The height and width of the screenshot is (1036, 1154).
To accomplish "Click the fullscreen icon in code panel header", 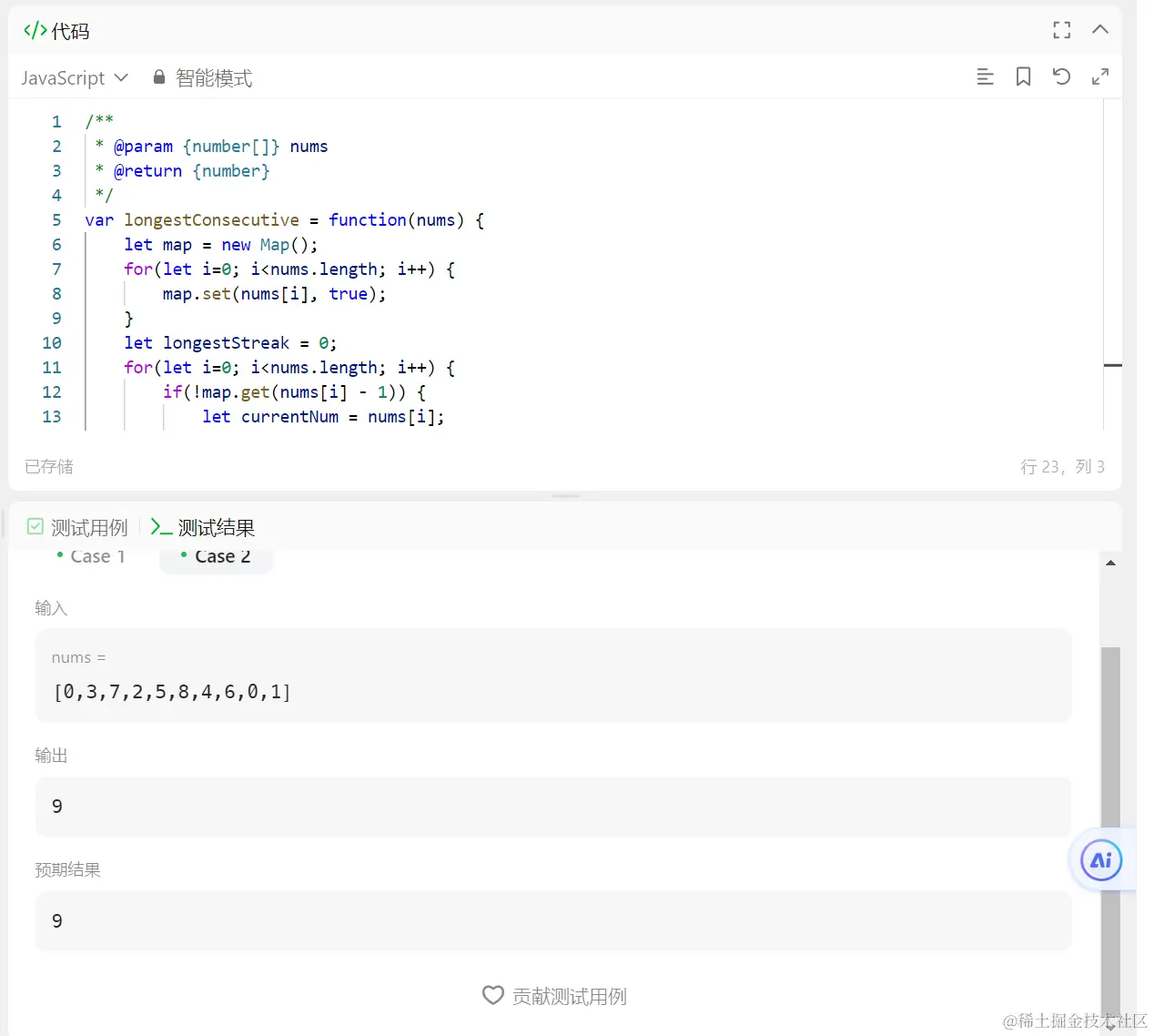I will tap(1061, 30).
